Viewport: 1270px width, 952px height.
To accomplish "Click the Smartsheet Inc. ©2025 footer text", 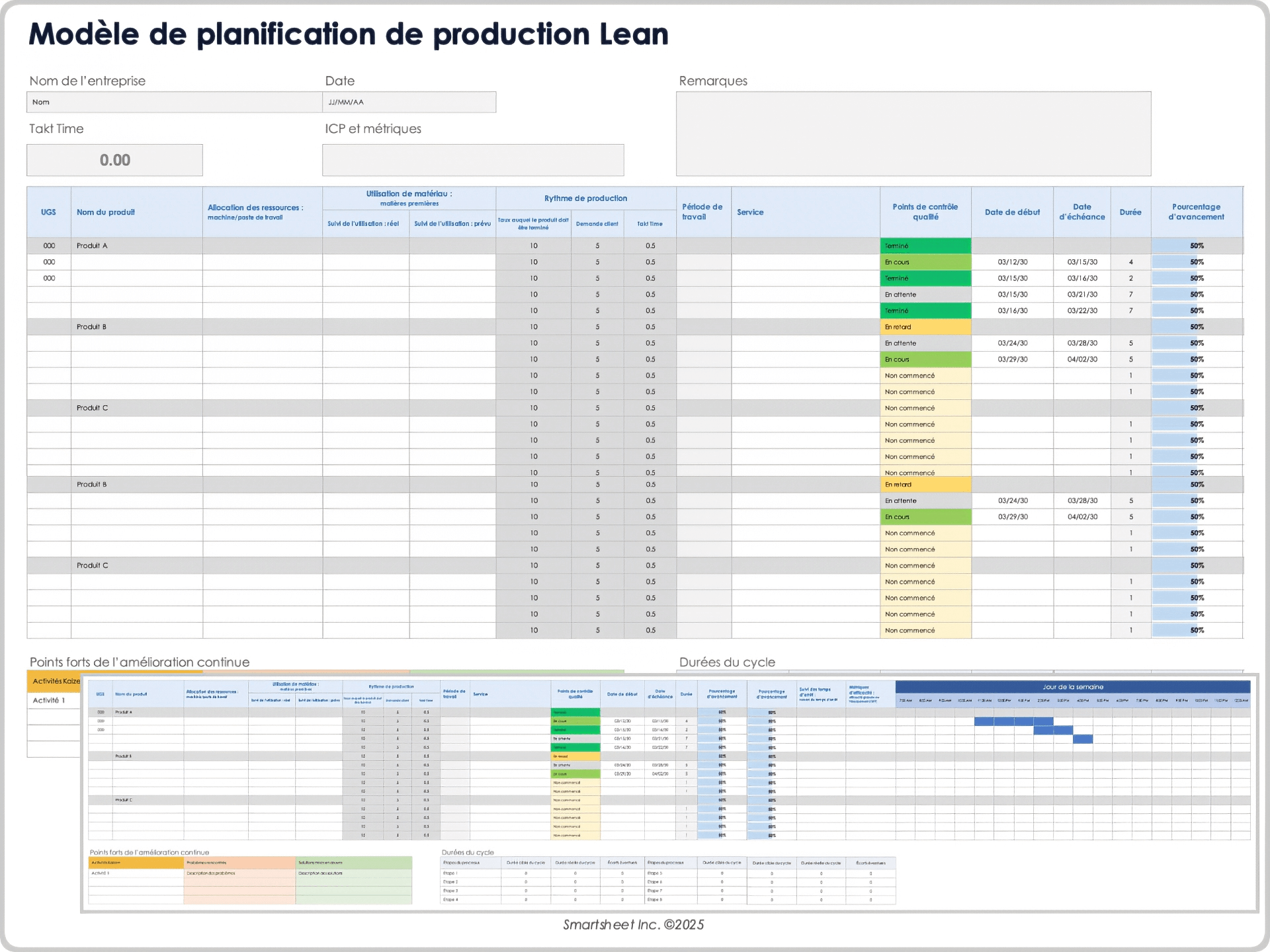I will coord(634,925).
